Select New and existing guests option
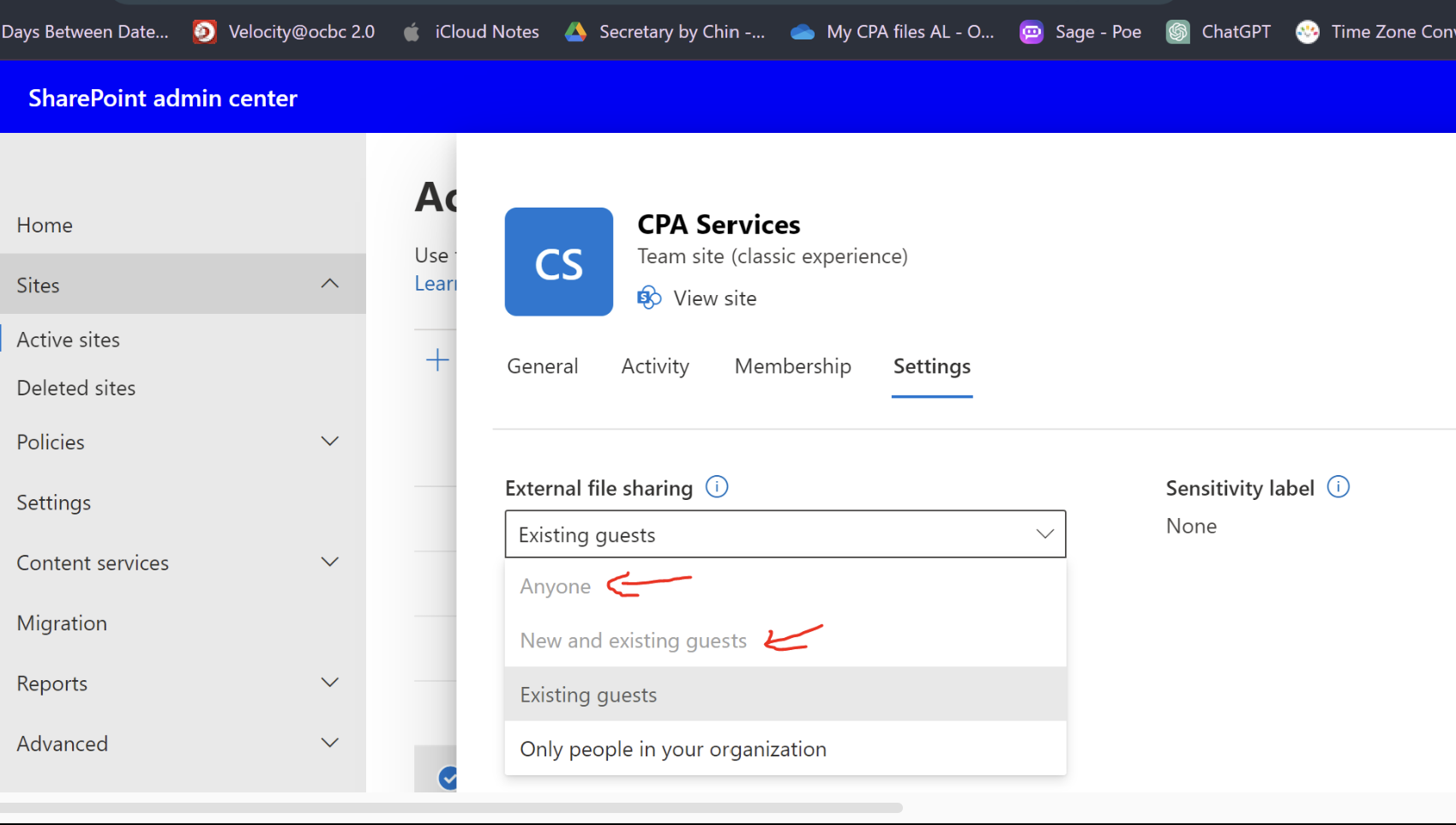The width and height of the screenshot is (1456, 825). [634, 640]
